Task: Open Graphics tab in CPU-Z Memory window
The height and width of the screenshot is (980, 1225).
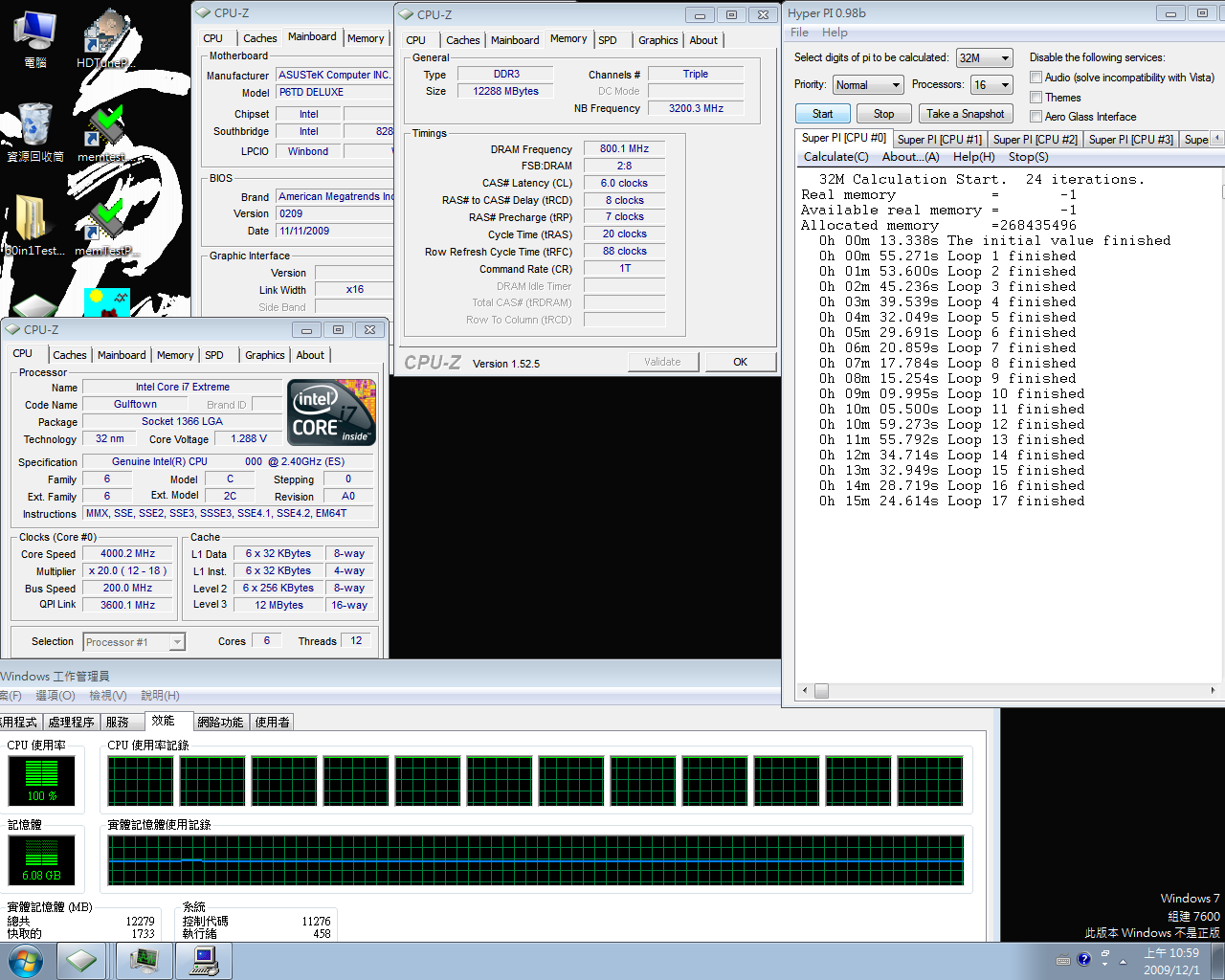Action: point(658,40)
